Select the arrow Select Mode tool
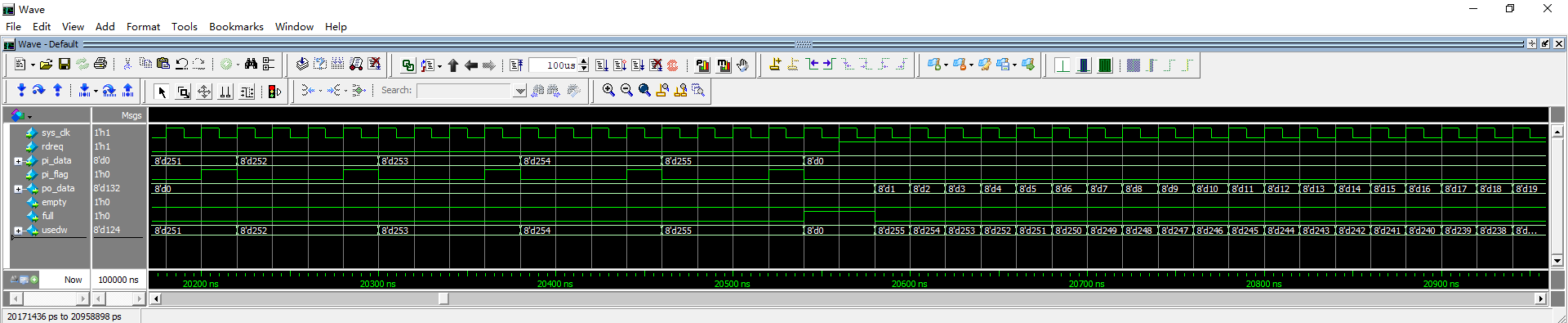1568x323 pixels. point(162,92)
